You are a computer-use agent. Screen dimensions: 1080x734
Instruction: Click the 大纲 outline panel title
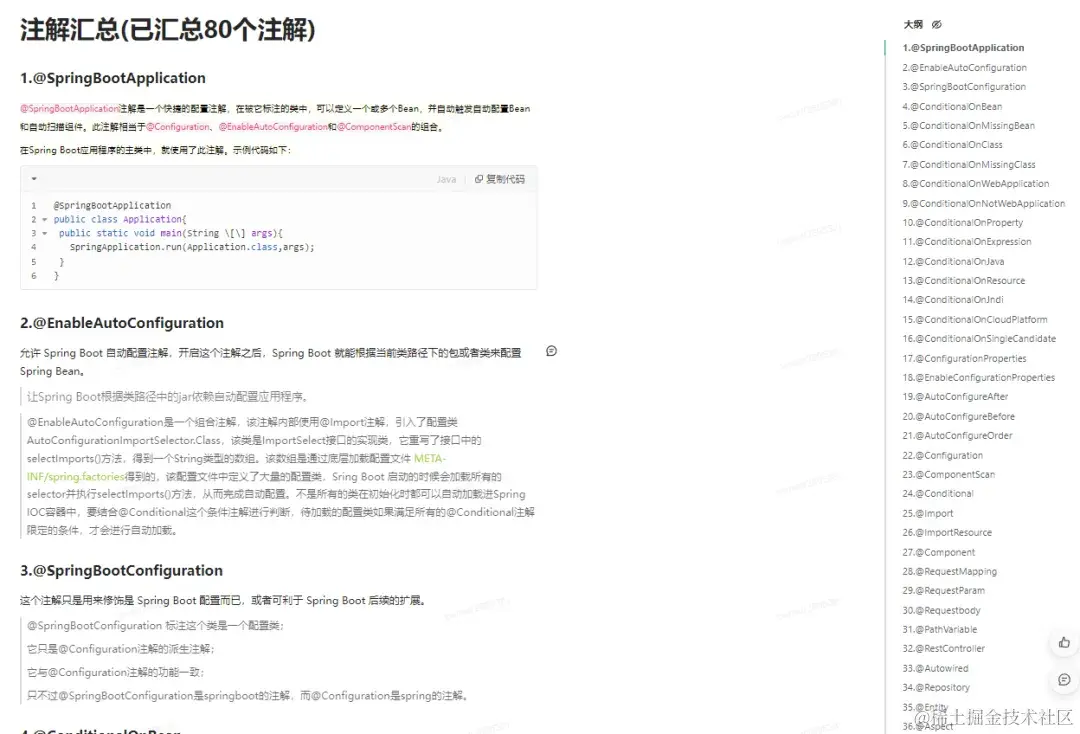[x=913, y=25]
